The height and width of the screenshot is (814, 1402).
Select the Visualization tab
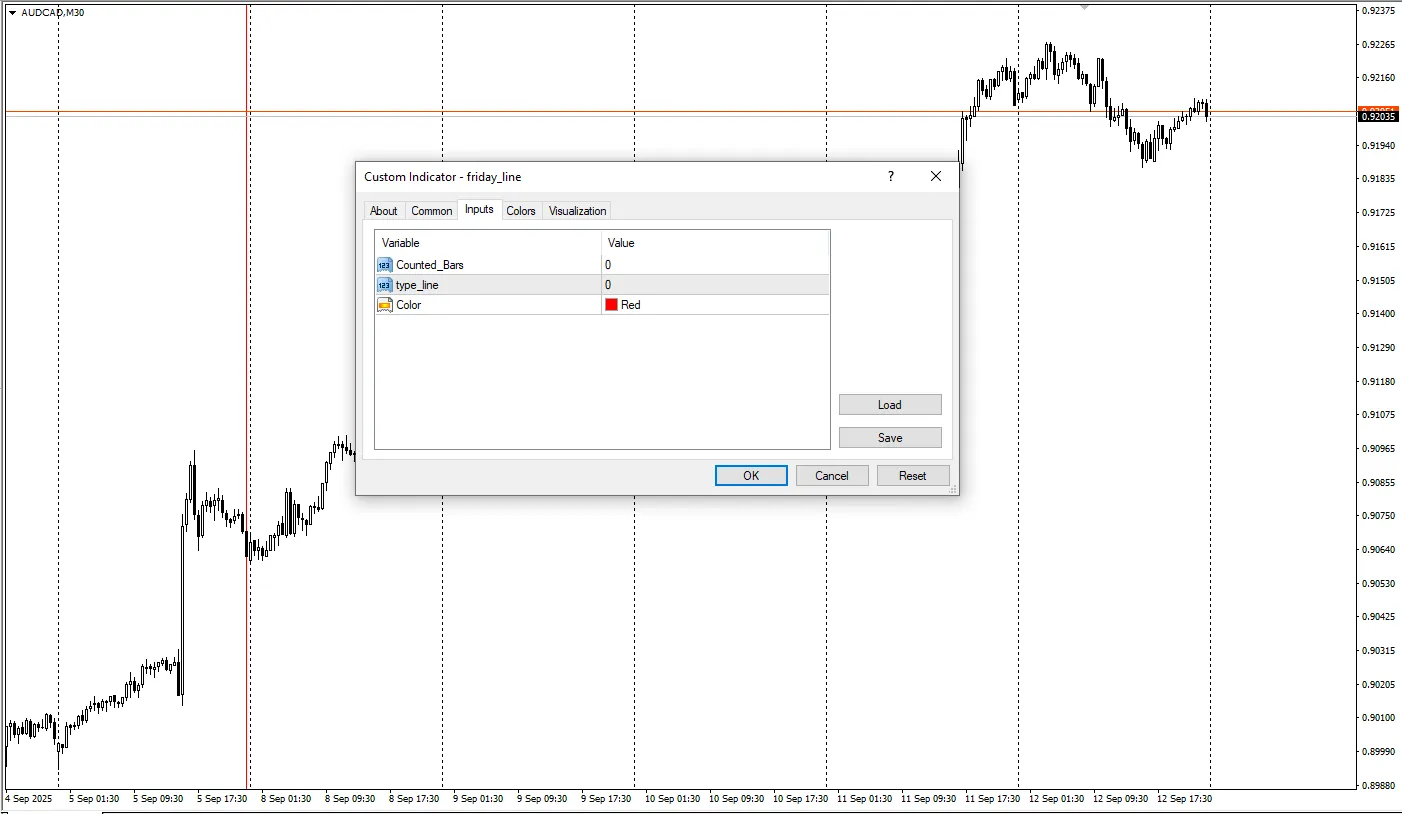577,211
